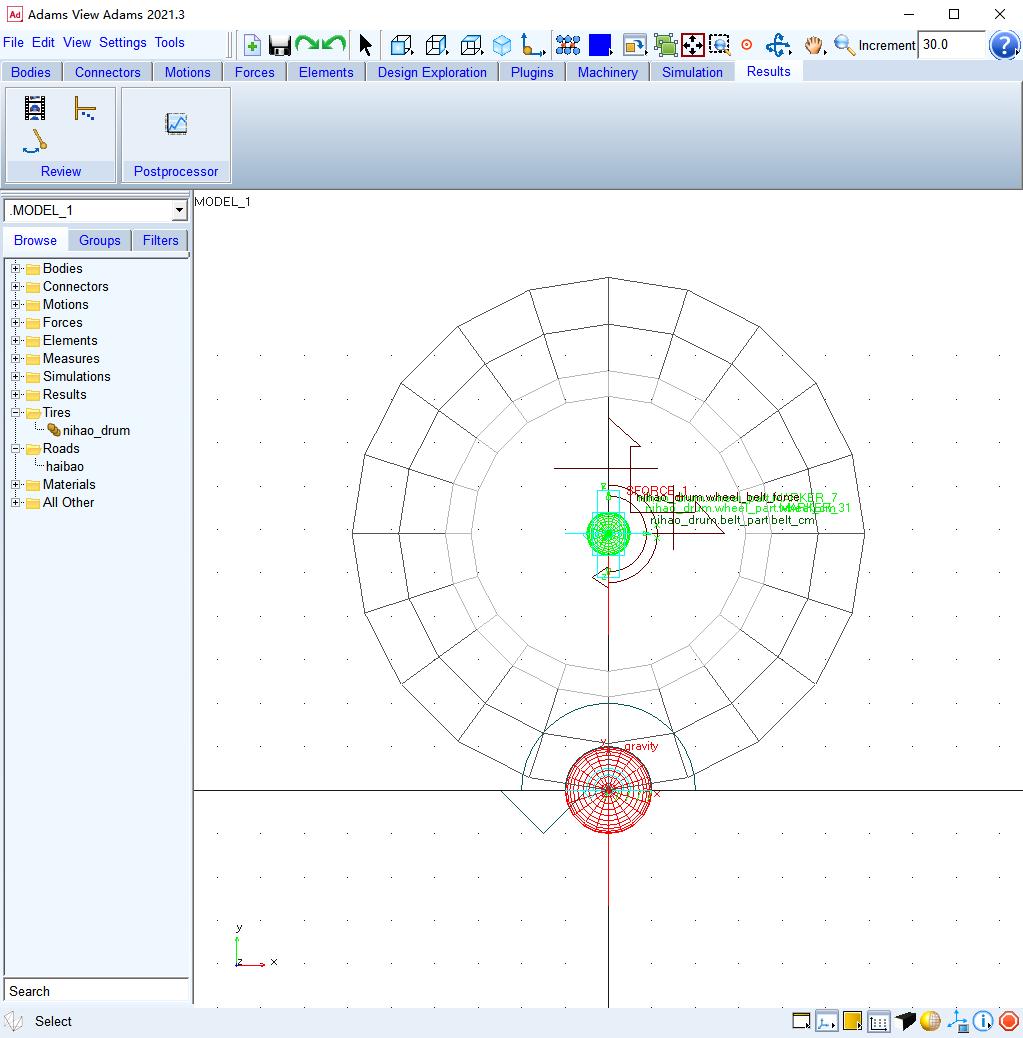This screenshot has width=1023, height=1038.
Task: Select the arrow pointer tool
Action: 365,45
